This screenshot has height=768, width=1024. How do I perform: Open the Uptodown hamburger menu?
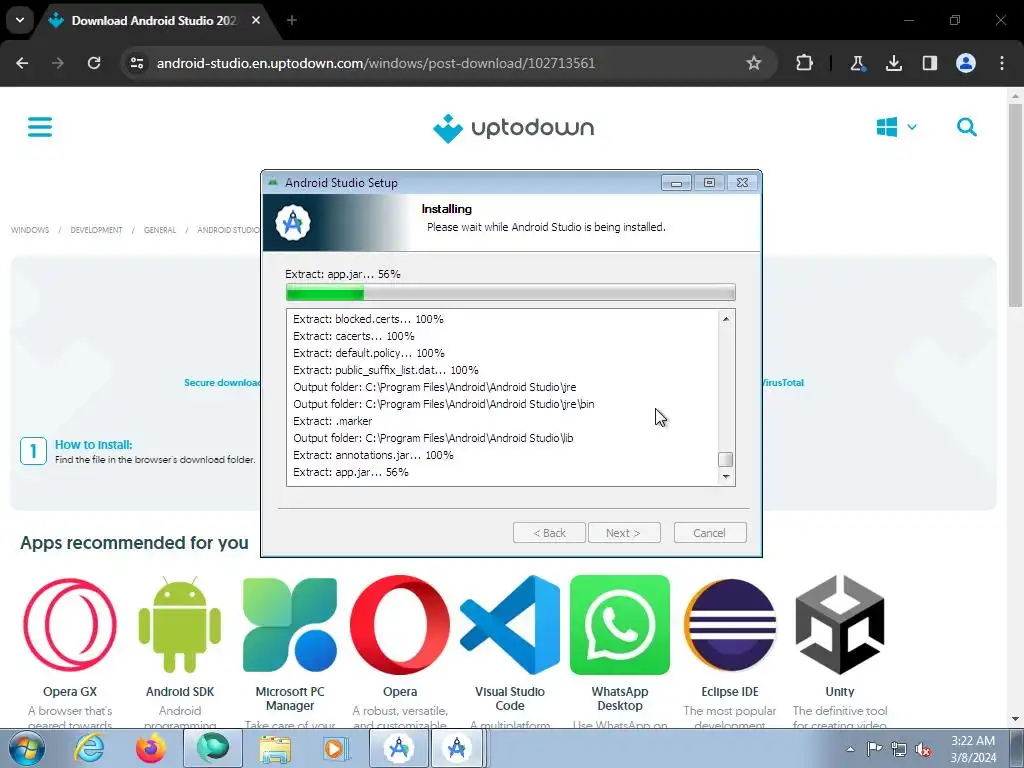click(x=40, y=127)
